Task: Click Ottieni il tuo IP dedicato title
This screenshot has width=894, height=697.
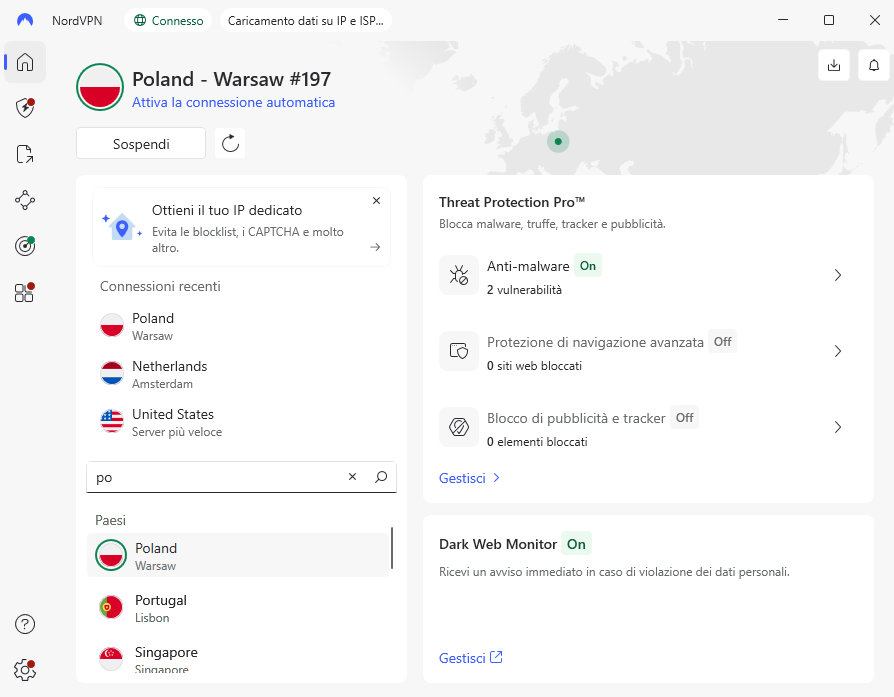Action: [x=227, y=210]
